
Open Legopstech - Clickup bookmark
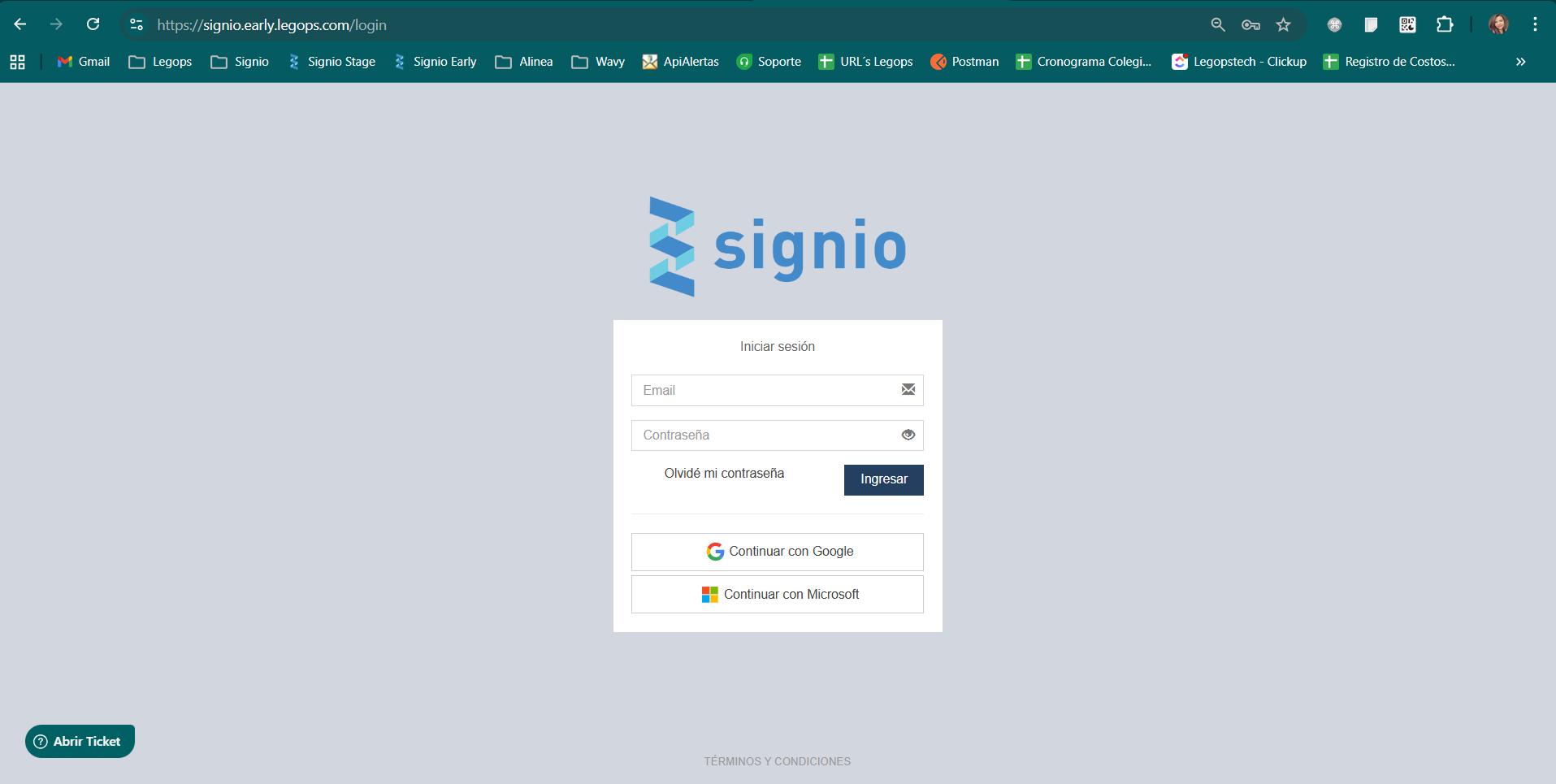[x=1239, y=62]
